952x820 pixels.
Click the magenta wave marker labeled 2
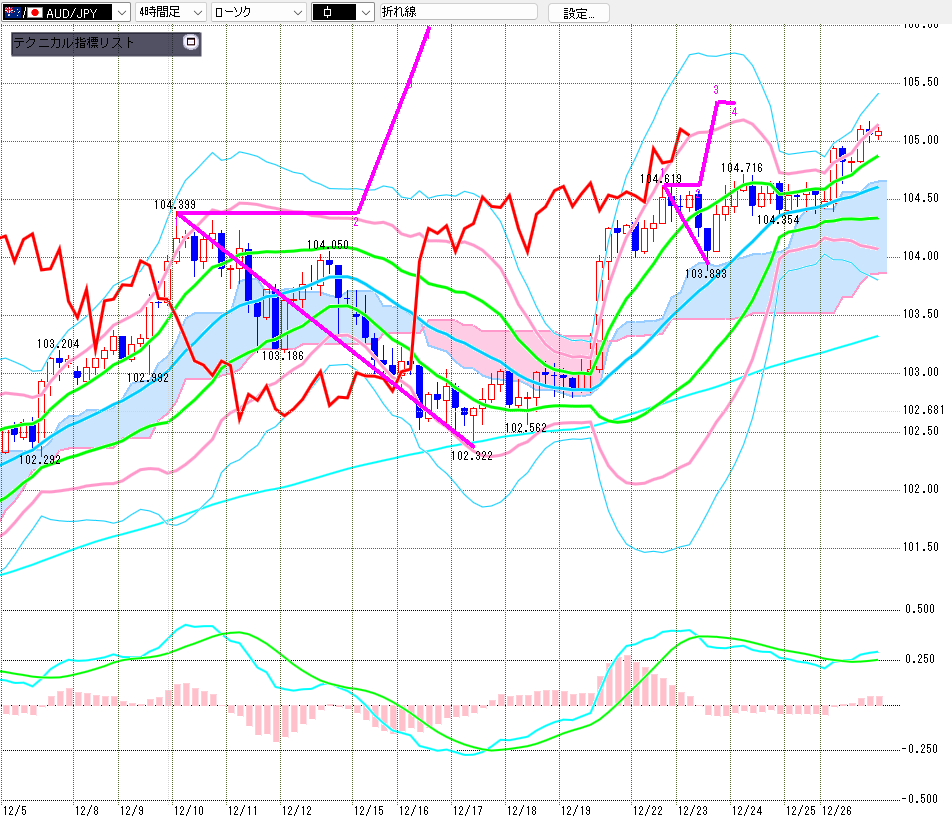point(355,222)
